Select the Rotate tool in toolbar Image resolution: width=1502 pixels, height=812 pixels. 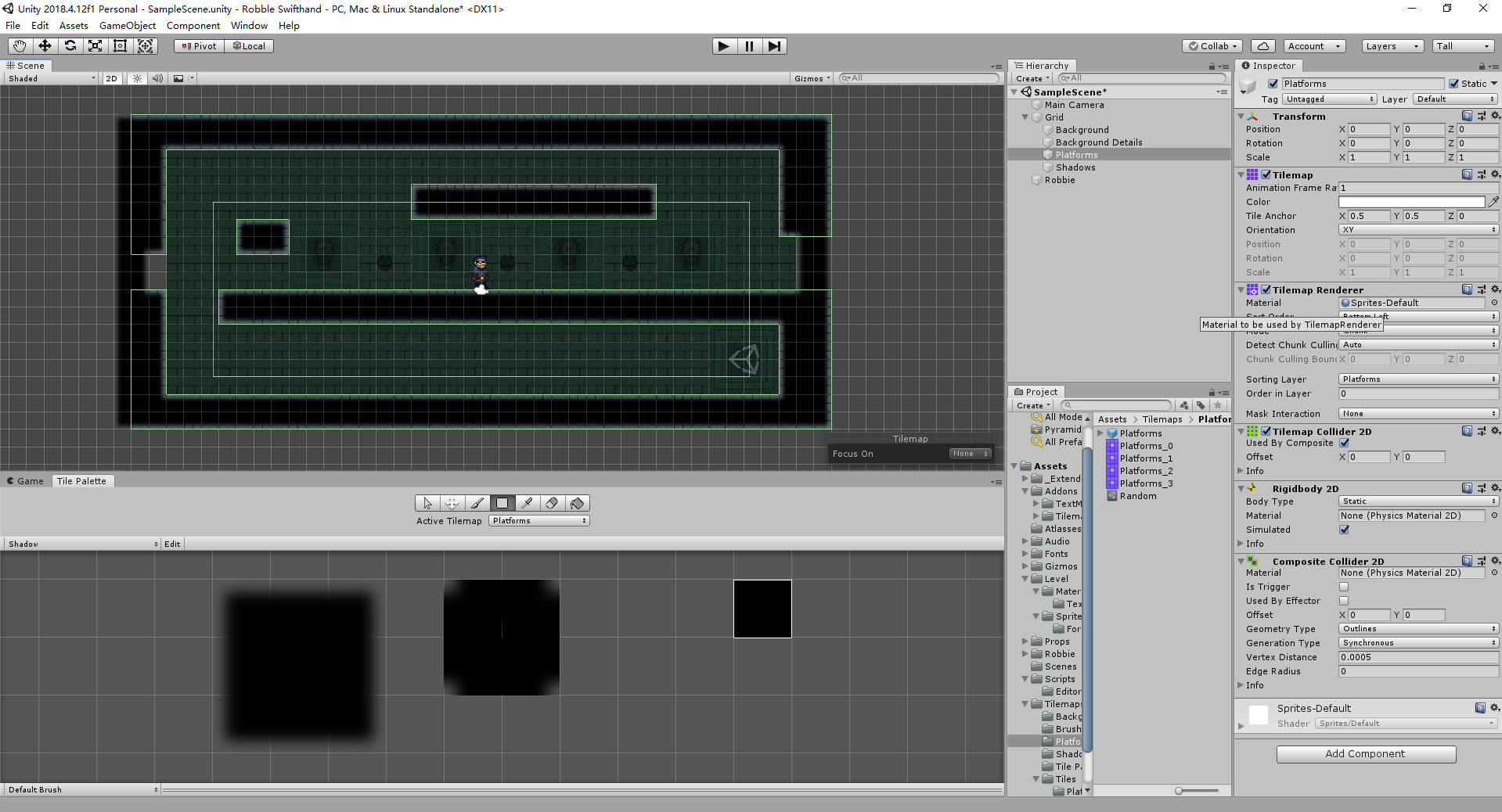tap(70, 46)
